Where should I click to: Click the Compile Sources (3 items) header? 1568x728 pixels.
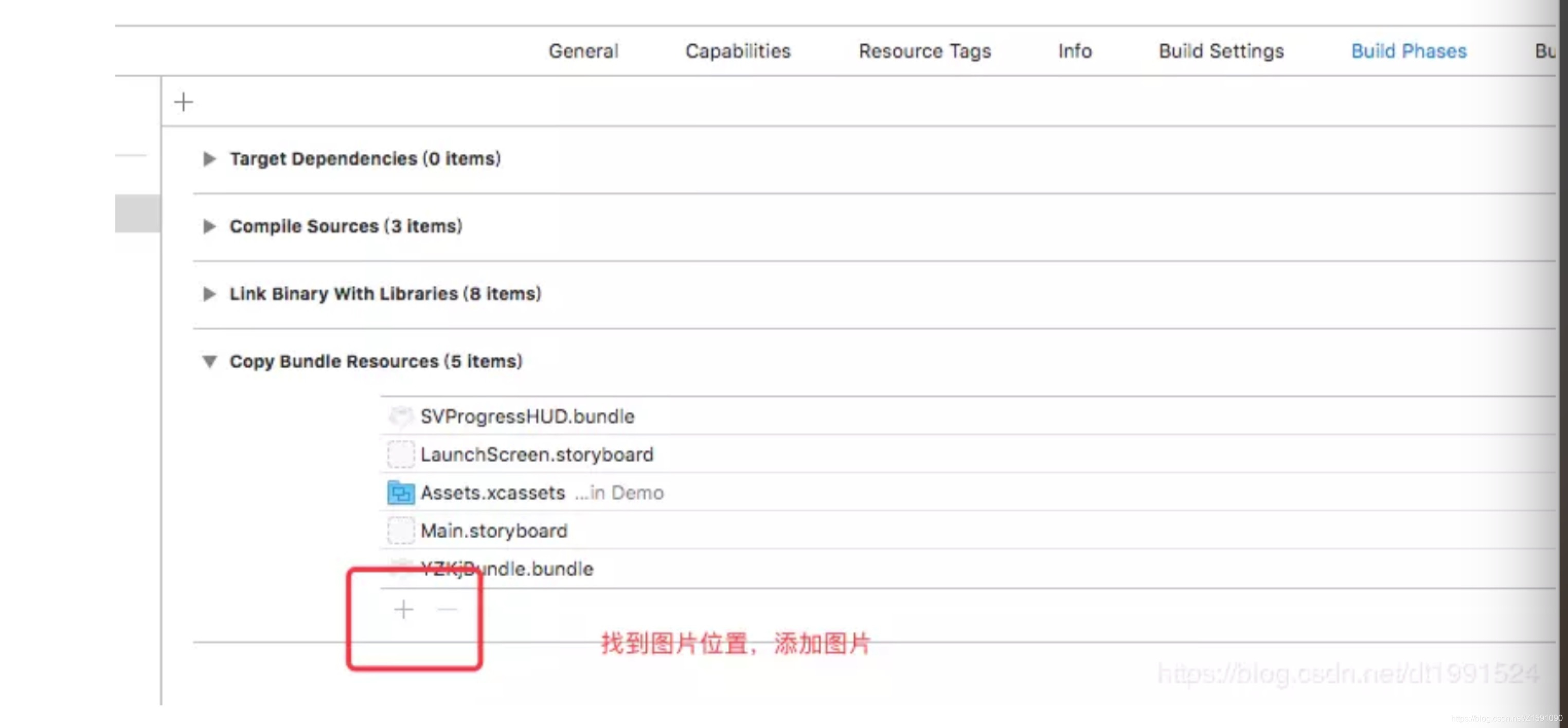tap(346, 226)
